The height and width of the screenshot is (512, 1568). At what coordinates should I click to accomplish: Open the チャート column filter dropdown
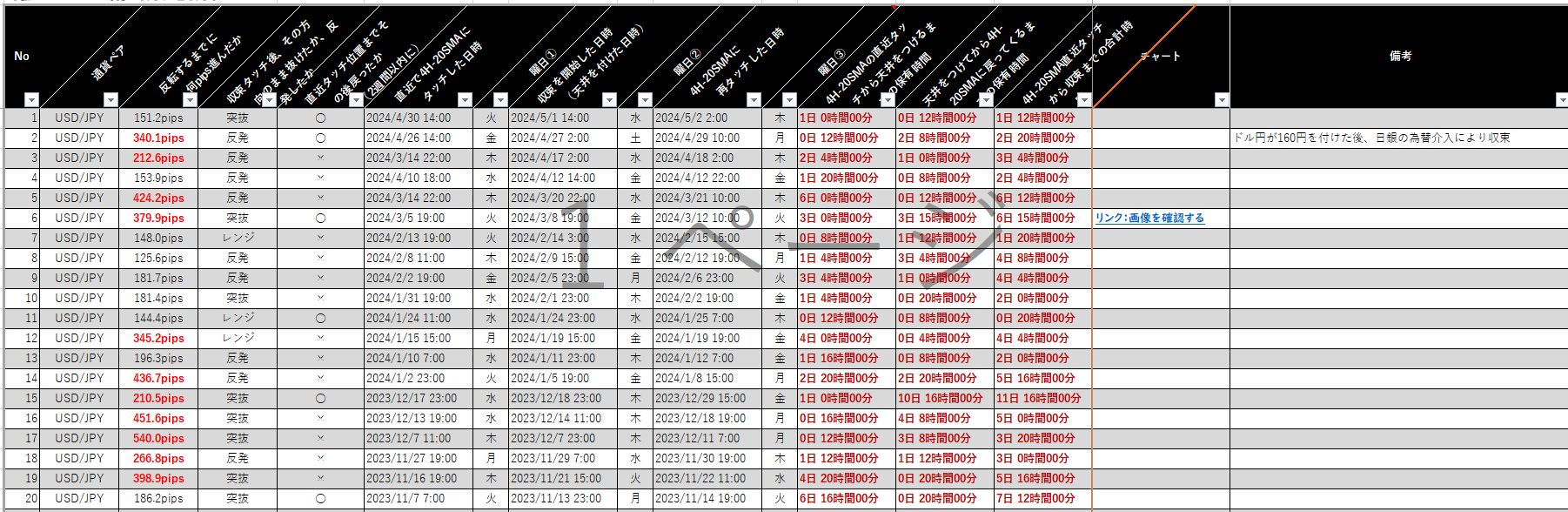(1222, 100)
